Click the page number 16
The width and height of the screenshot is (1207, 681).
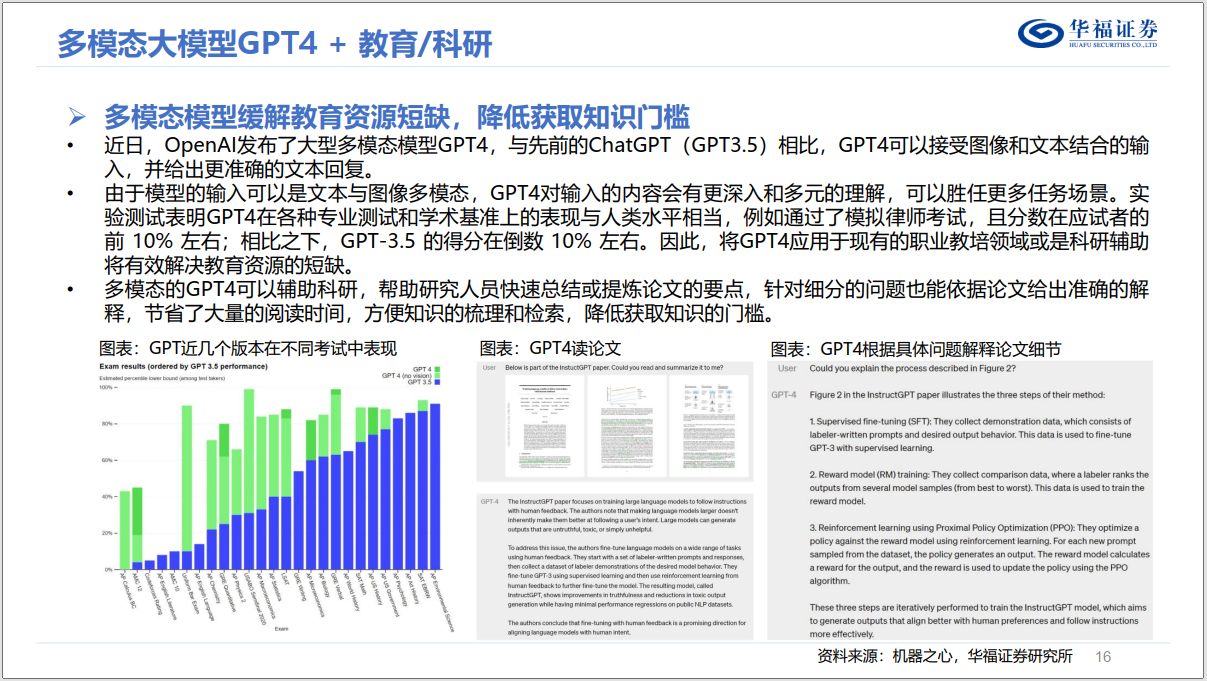(x=1104, y=657)
